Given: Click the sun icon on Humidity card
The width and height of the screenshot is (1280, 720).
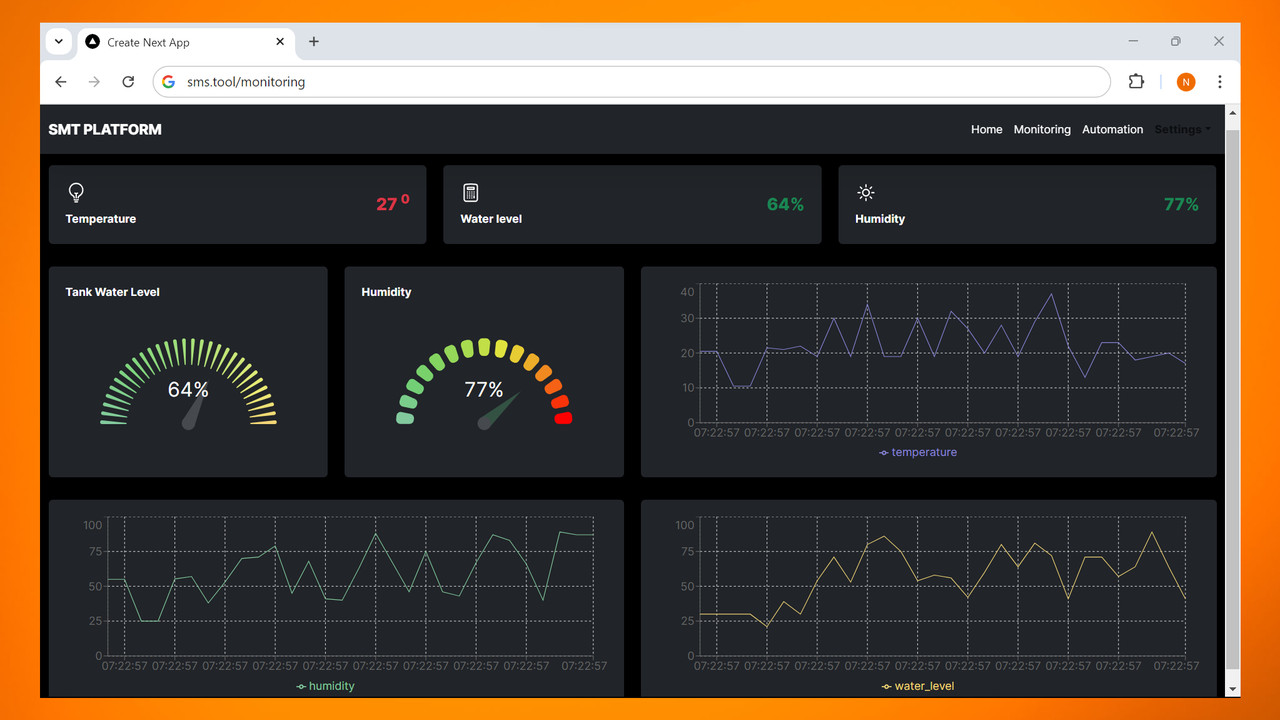Looking at the screenshot, I should (x=866, y=192).
